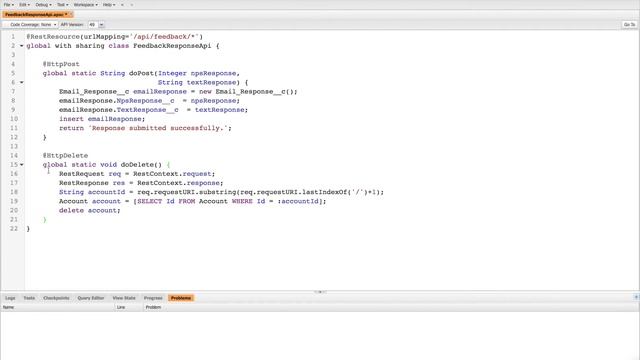Screen dimensions: 640x360
Task: Click the FeedbackResponseApi class name
Action: pos(172,46)
